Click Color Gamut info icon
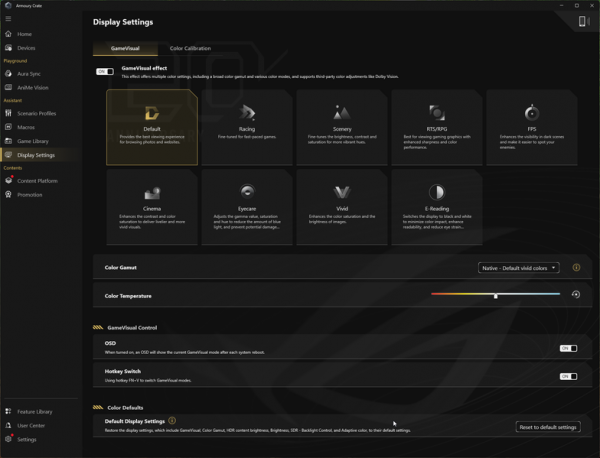The width and height of the screenshot is (600, 458). click(576, 267)
